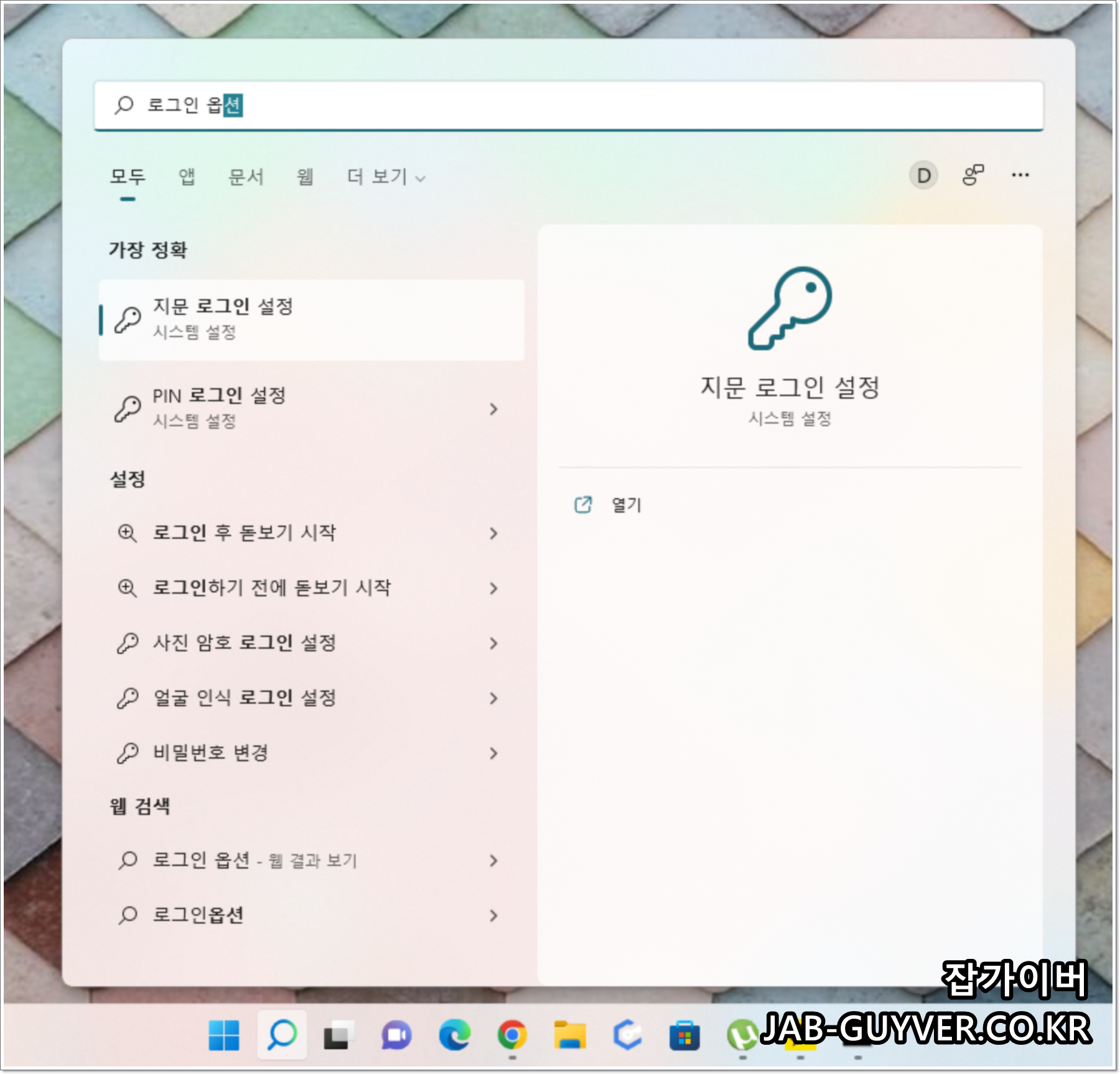Select 지문 로그인 설정 best match result

(311, 320)
